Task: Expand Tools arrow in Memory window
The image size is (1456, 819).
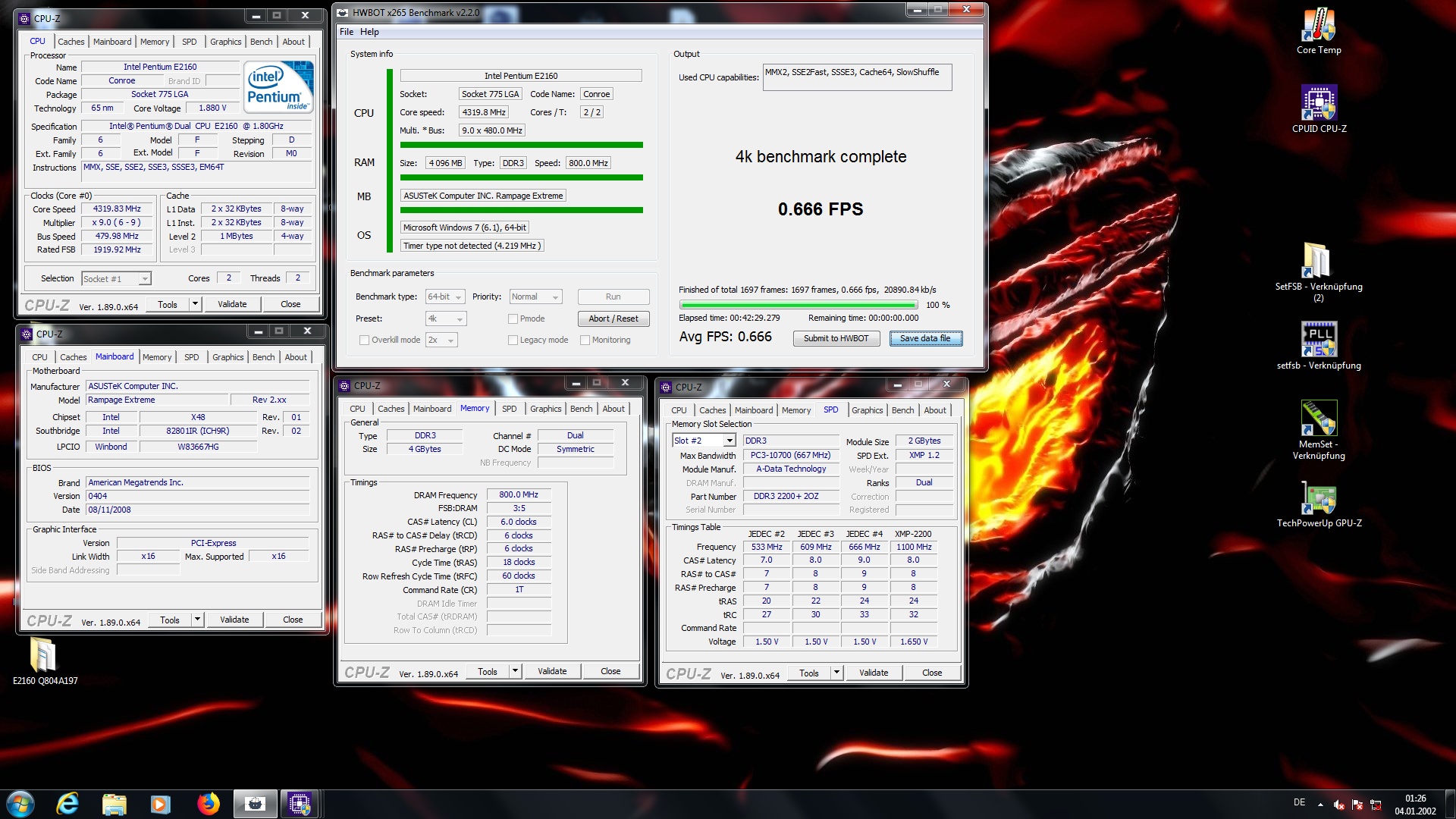Action: point(515,671)
